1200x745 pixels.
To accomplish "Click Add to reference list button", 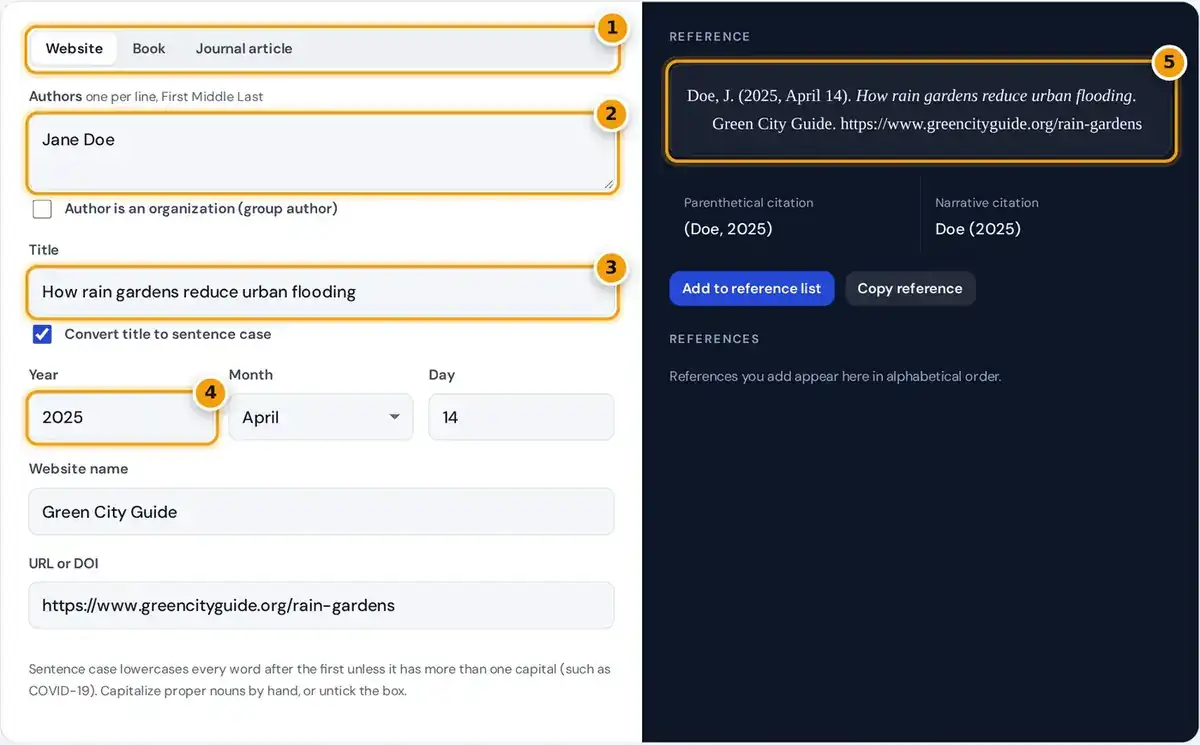I will 752,288.
